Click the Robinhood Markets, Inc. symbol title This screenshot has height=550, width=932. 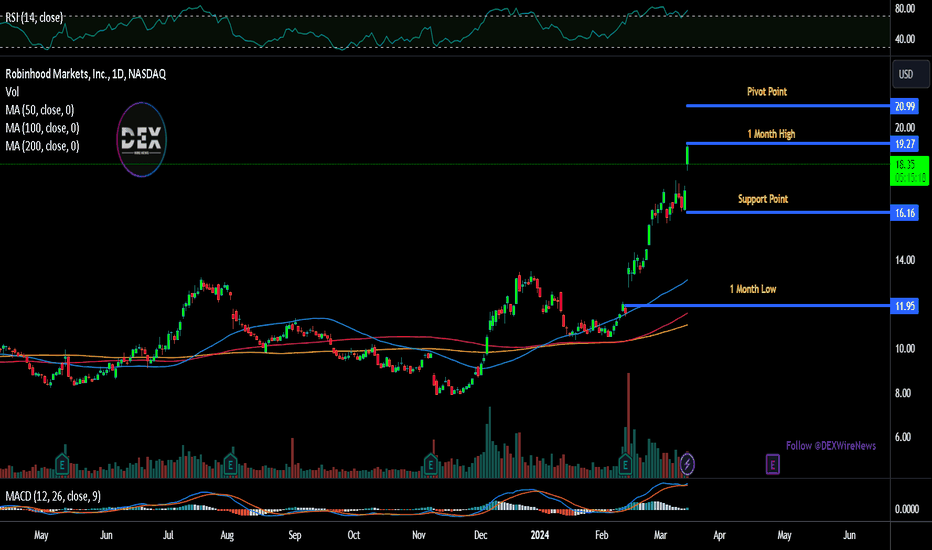86,74
